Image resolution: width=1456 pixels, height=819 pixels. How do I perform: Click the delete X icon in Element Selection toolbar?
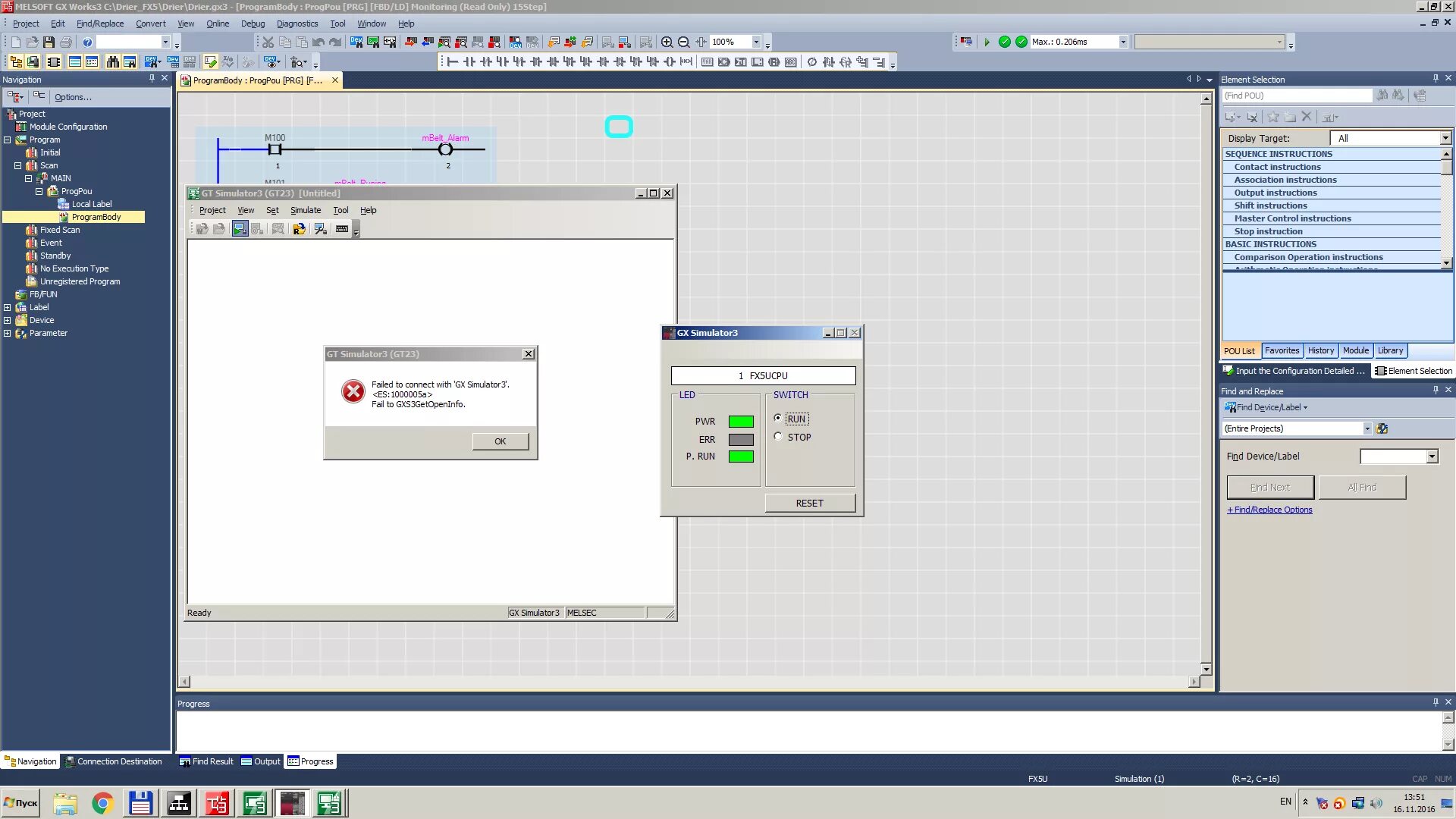pos(1307,117)
